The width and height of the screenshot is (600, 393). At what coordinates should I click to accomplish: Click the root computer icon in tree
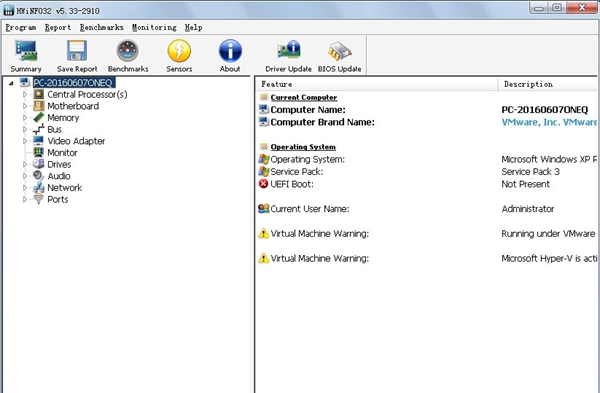[25, 83]
